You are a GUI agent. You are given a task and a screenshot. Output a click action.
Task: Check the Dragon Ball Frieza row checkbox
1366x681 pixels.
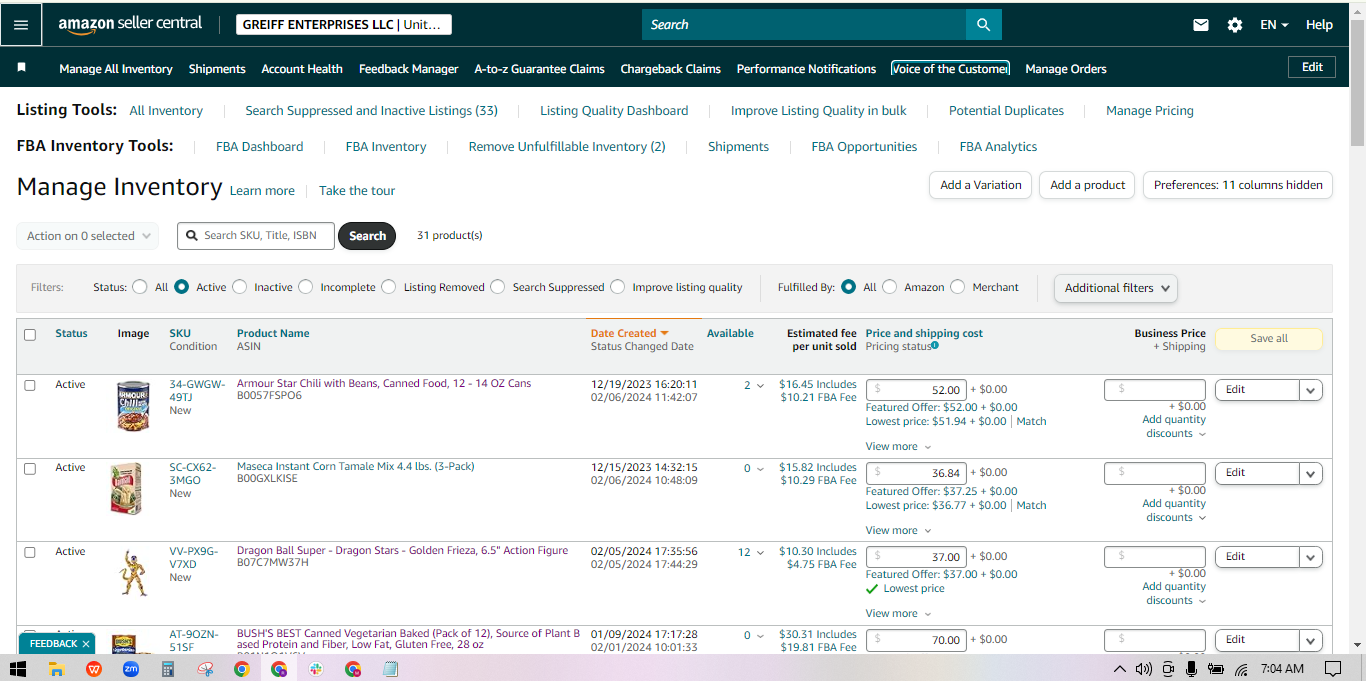pyautogui.click(x=30, y=552)
